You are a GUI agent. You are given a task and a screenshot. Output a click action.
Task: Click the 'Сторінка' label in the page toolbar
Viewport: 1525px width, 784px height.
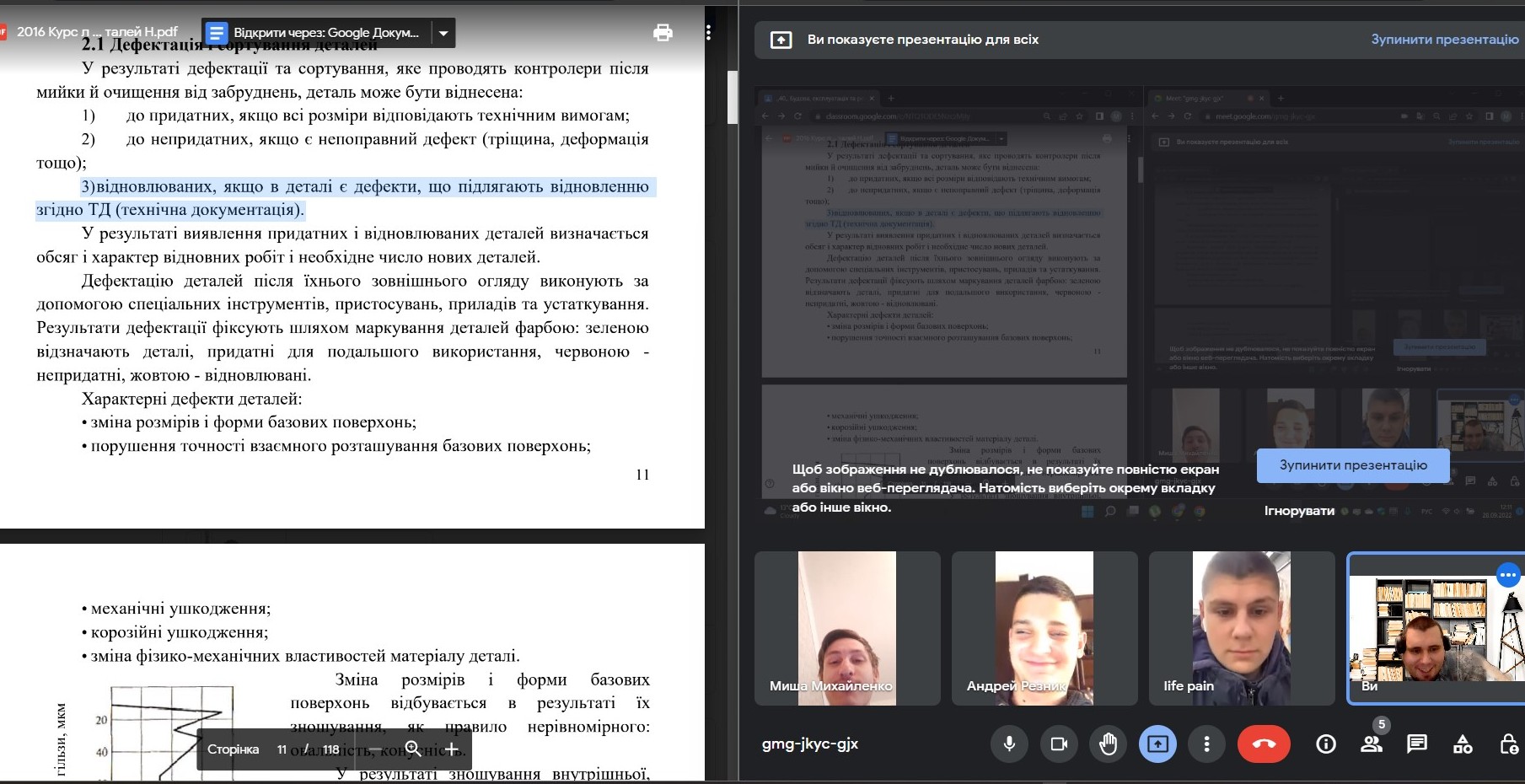pos(234,749)
